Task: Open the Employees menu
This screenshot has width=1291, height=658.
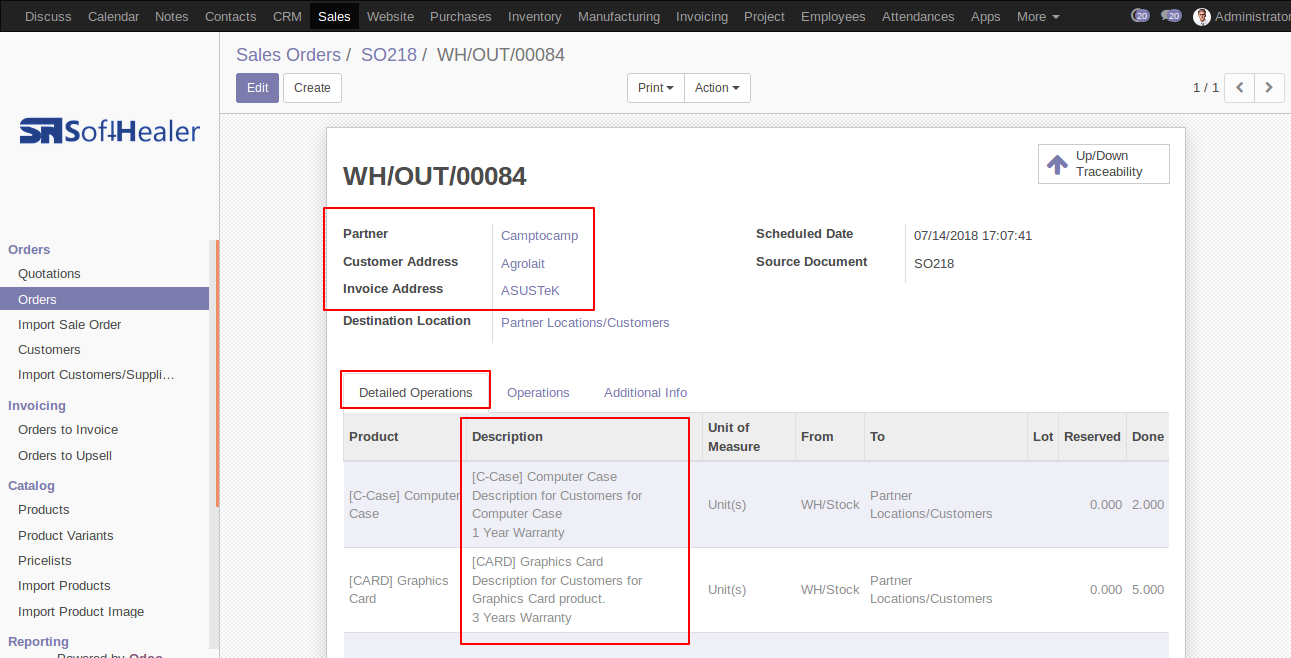Action: 833,16
